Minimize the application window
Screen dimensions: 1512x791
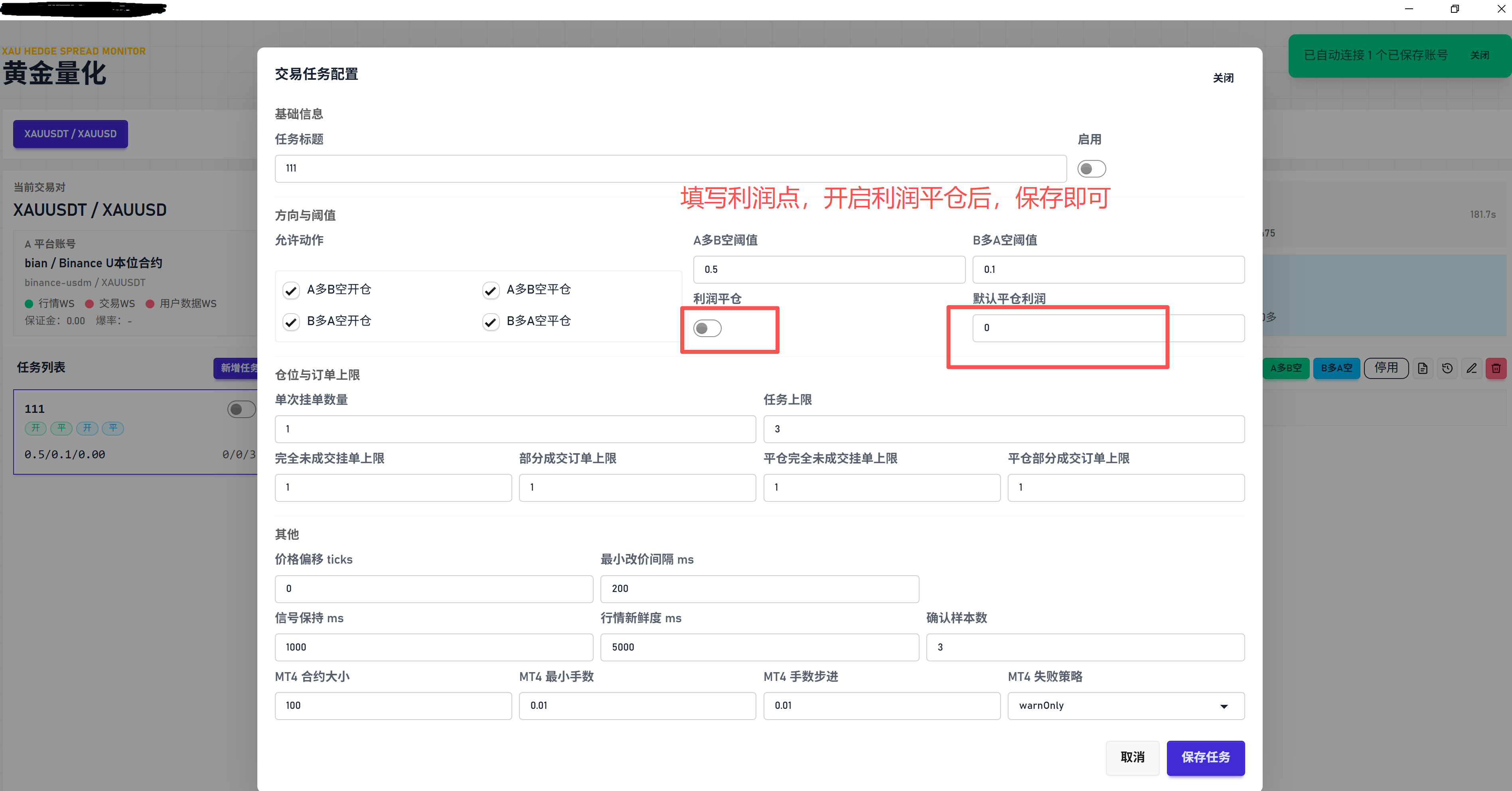pos(1409,9)
